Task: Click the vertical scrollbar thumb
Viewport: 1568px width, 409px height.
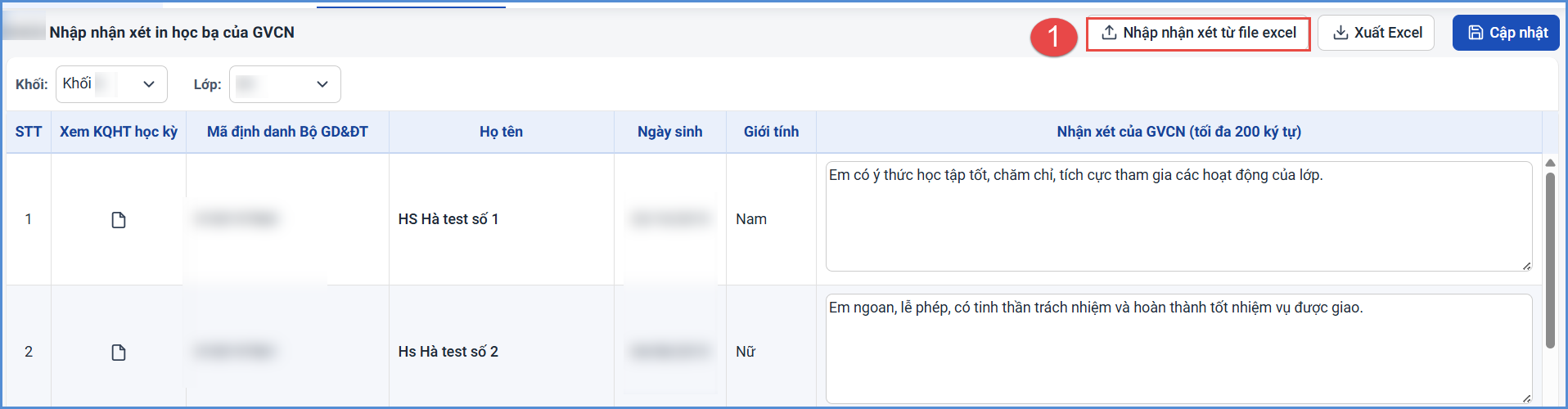Action: [1550, 260]
